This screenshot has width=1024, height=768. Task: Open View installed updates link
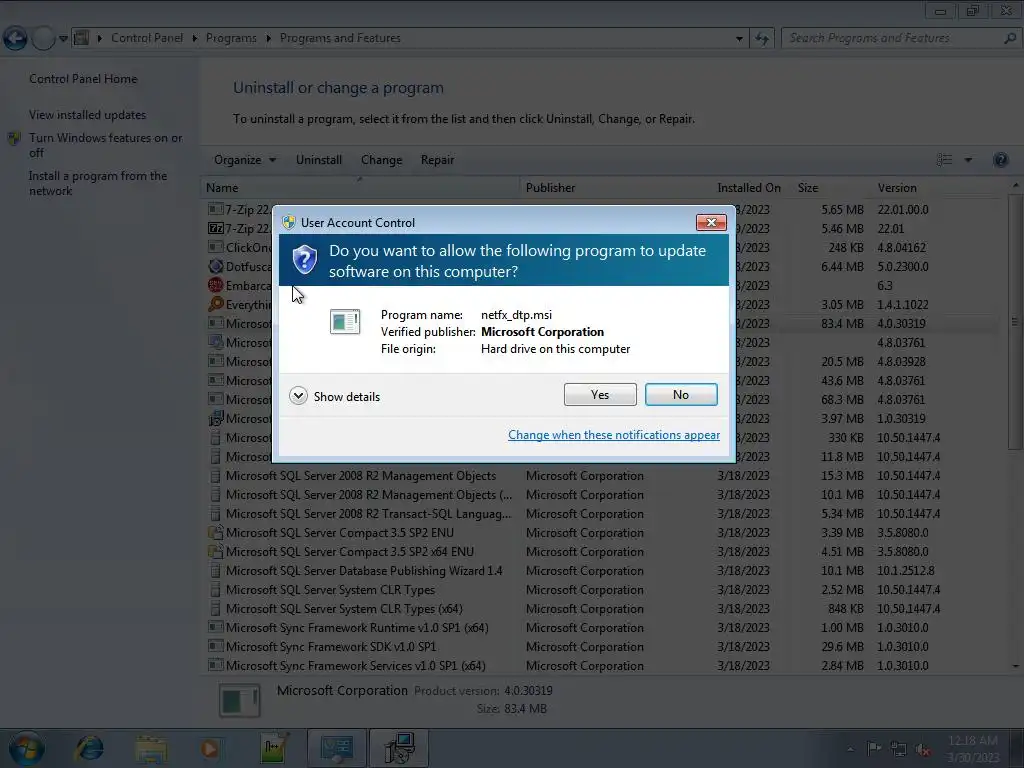[x=88, y=115]
